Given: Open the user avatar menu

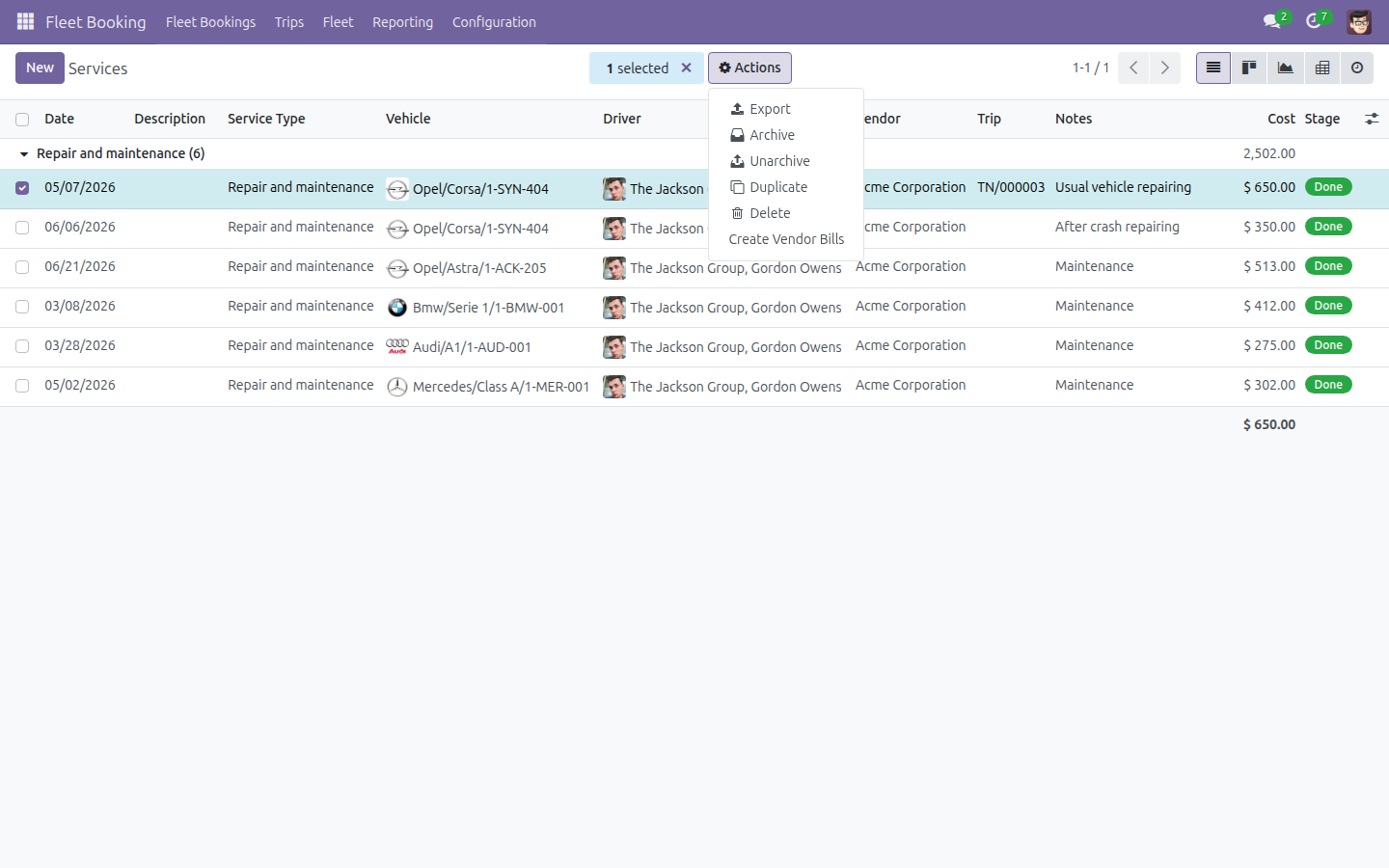Looking at the screenshot, I should coord(1359,21).
